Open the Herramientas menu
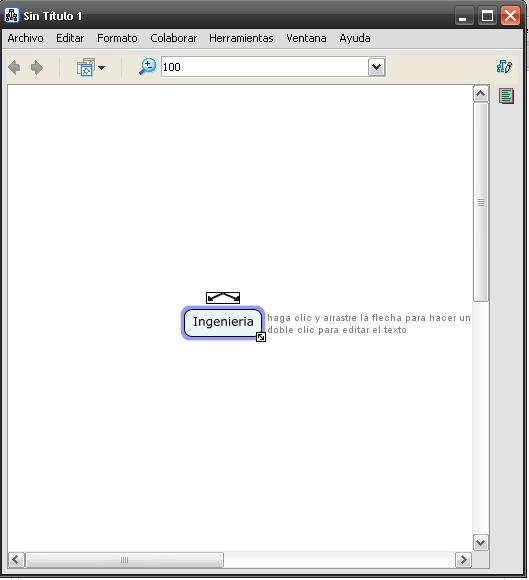 [x=241, y=38]
